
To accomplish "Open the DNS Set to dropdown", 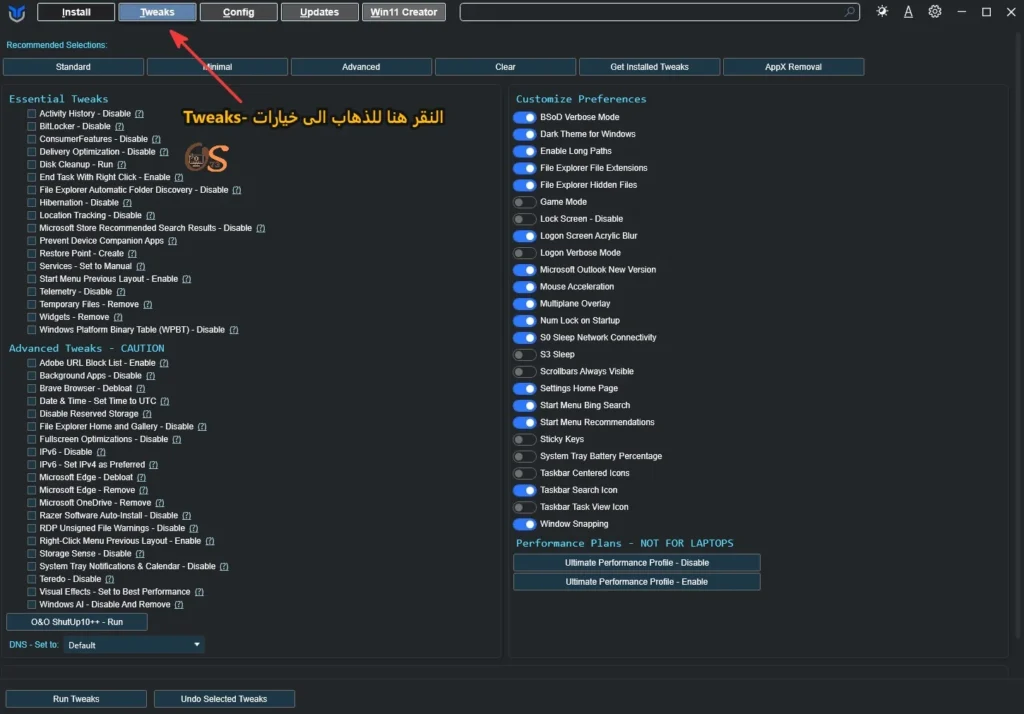I will pos(134,645).
